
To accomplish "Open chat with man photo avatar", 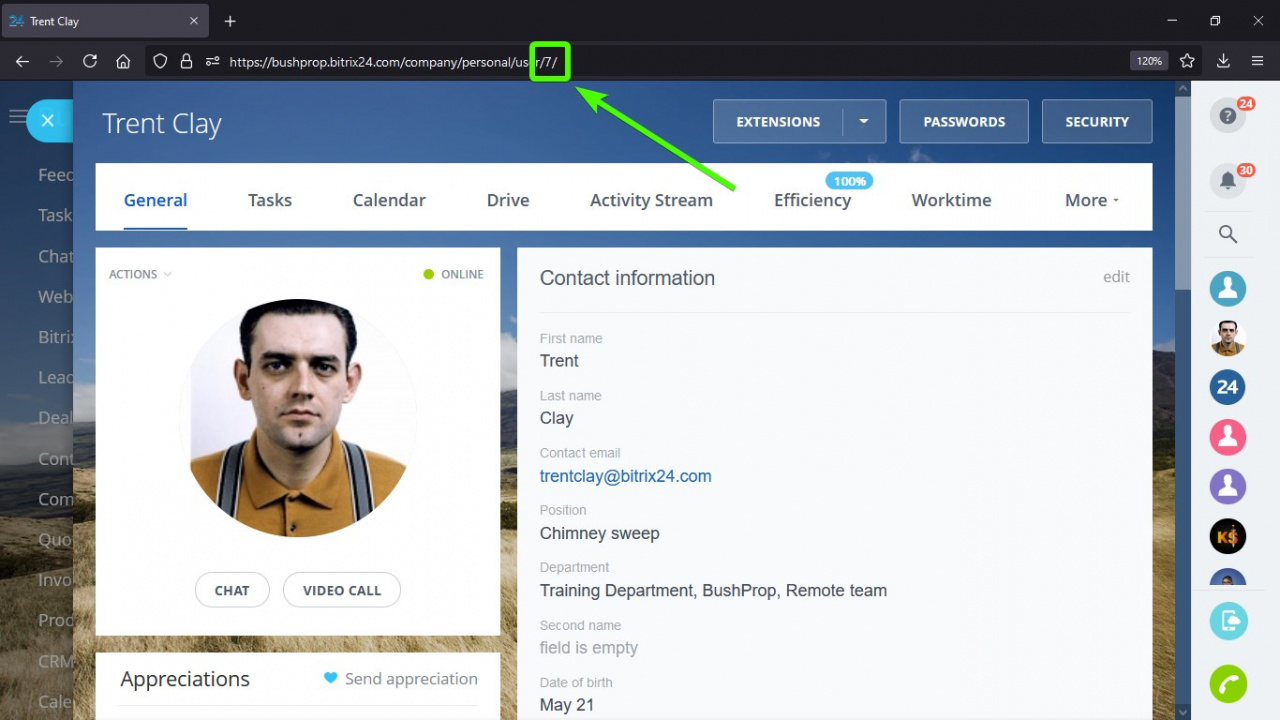I will pos(1228,338).
